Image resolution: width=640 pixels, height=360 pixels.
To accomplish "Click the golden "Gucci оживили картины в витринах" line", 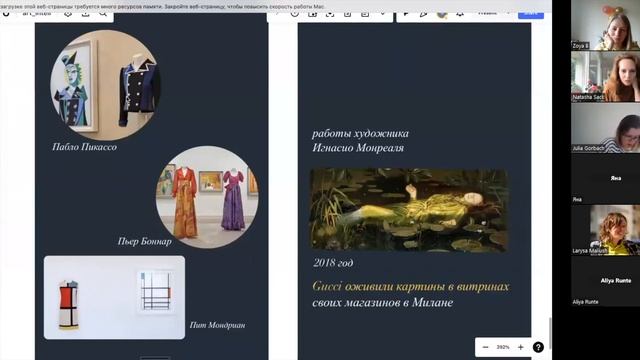I will pyautogui.click(x=411, y=287).
